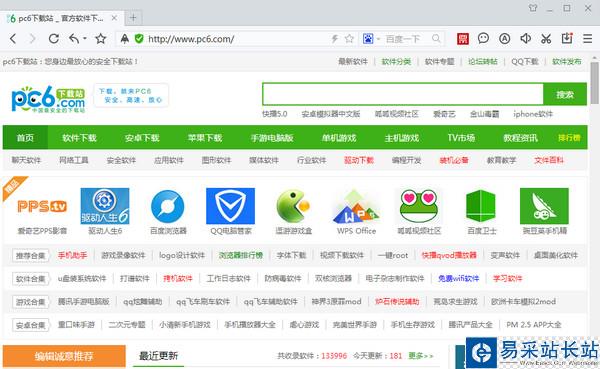Go back with the browser back arrow
The width and height of the screenshot is (600, 369).
[13, 39]
